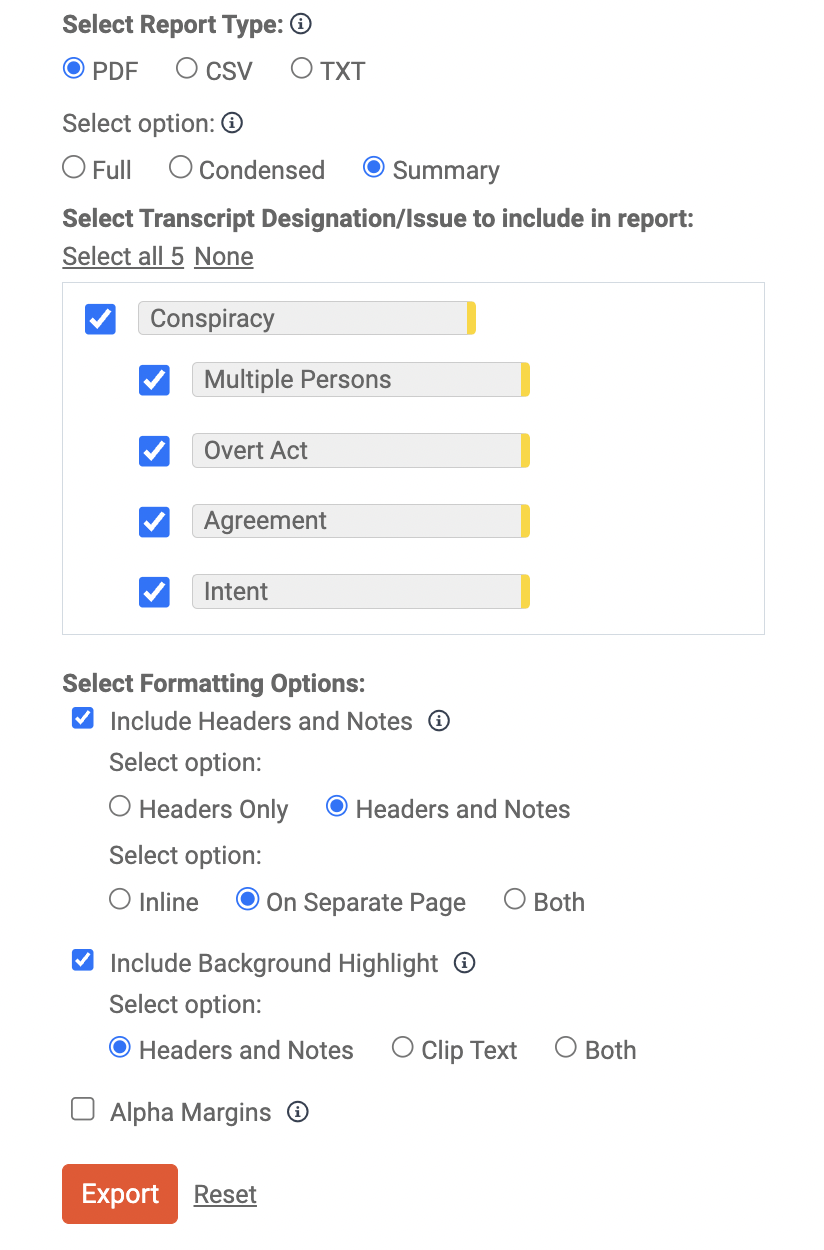
Task: Click info icon beside Alpha Margins
Action: 298,1112
